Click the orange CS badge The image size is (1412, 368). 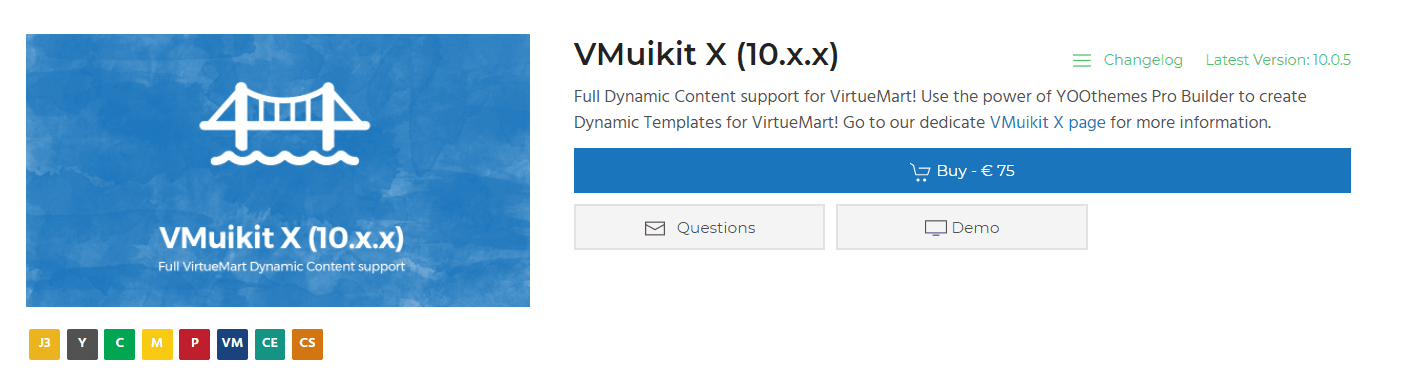[307, 343]
